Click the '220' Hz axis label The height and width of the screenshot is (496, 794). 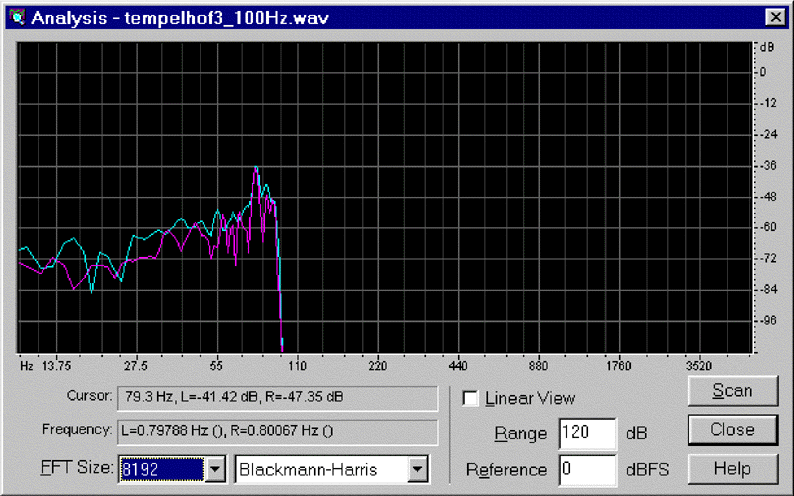[x=378, y=366]
